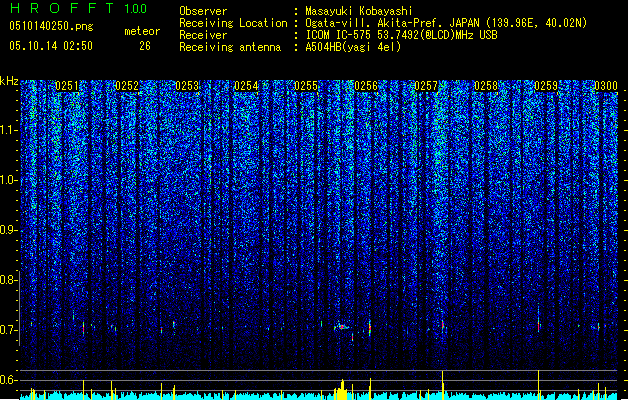This screenshot has height=400, width=629.
Task: Click the 0257 time marker
Action: coord(426,86)
